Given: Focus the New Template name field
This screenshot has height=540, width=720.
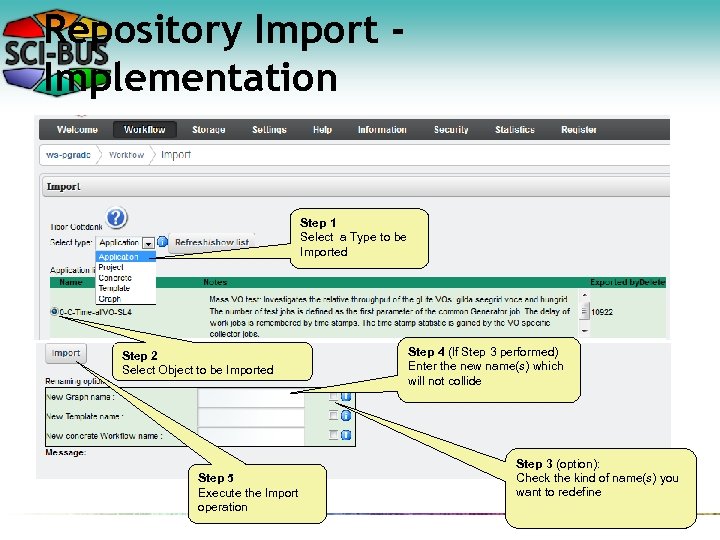Looking at the screenshot, I should 251,416.
